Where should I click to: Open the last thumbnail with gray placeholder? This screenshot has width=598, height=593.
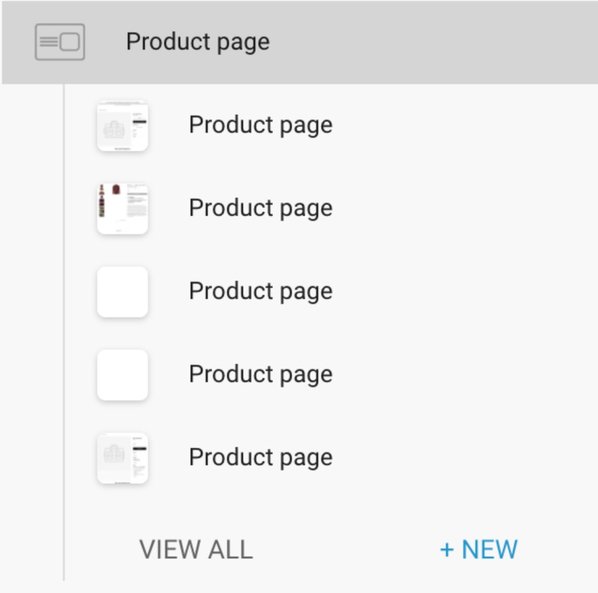[x=122, y=458]
